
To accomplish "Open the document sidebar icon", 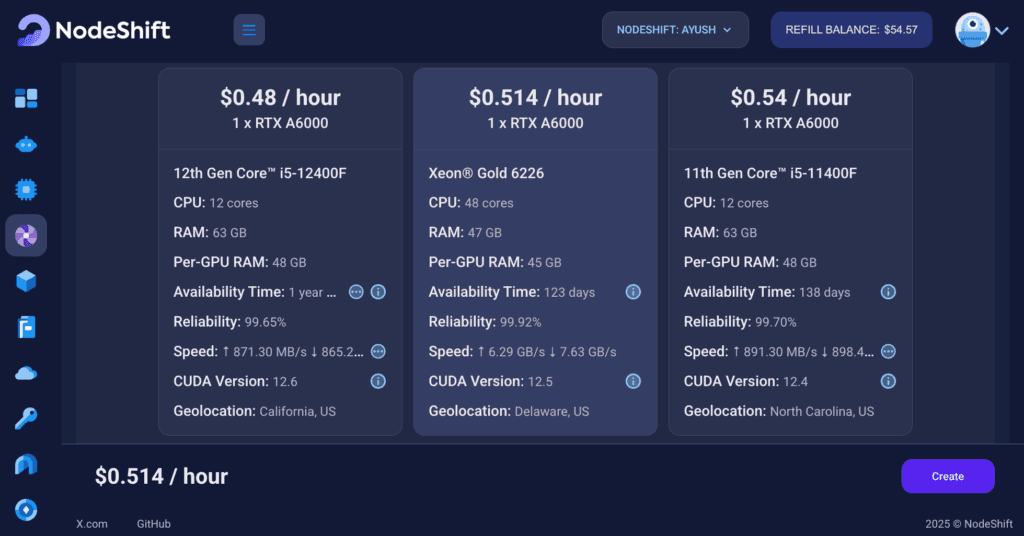I will [x=26, y=327].
